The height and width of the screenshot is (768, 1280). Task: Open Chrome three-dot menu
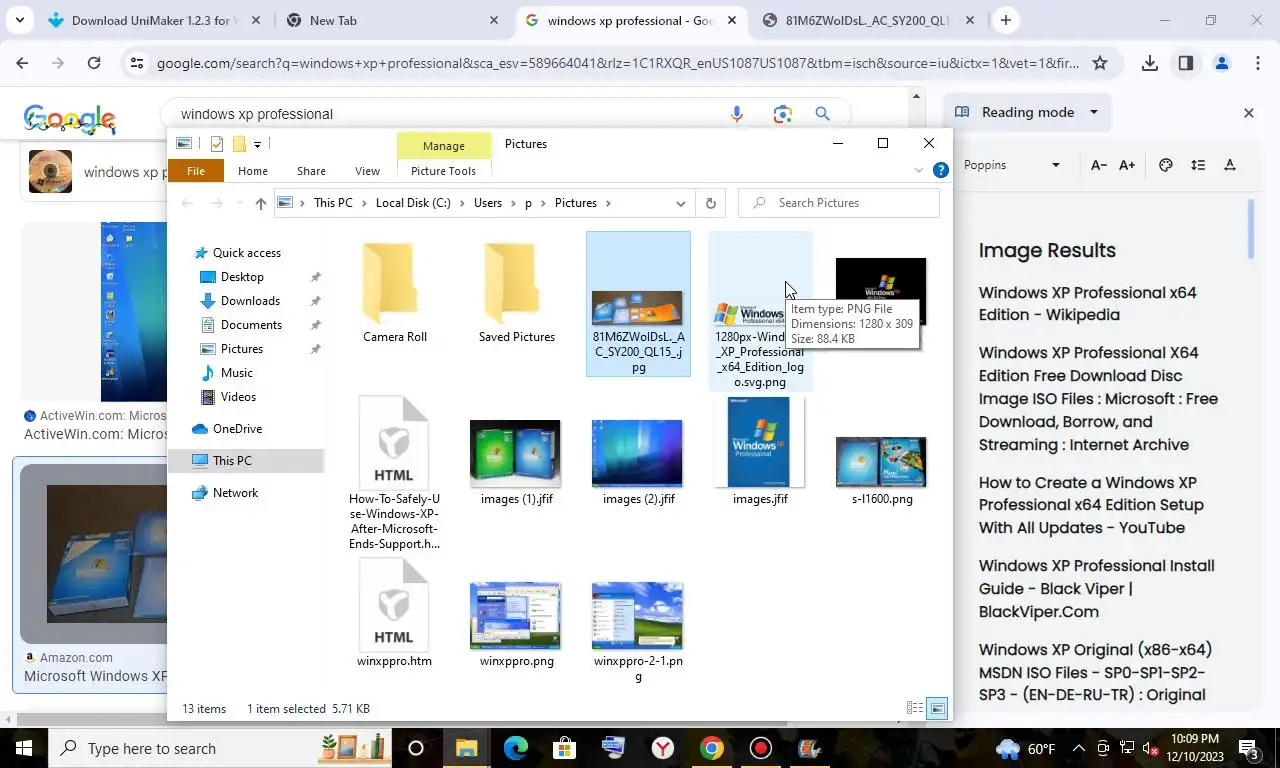pyautogui.click(x=1257, y=63)
